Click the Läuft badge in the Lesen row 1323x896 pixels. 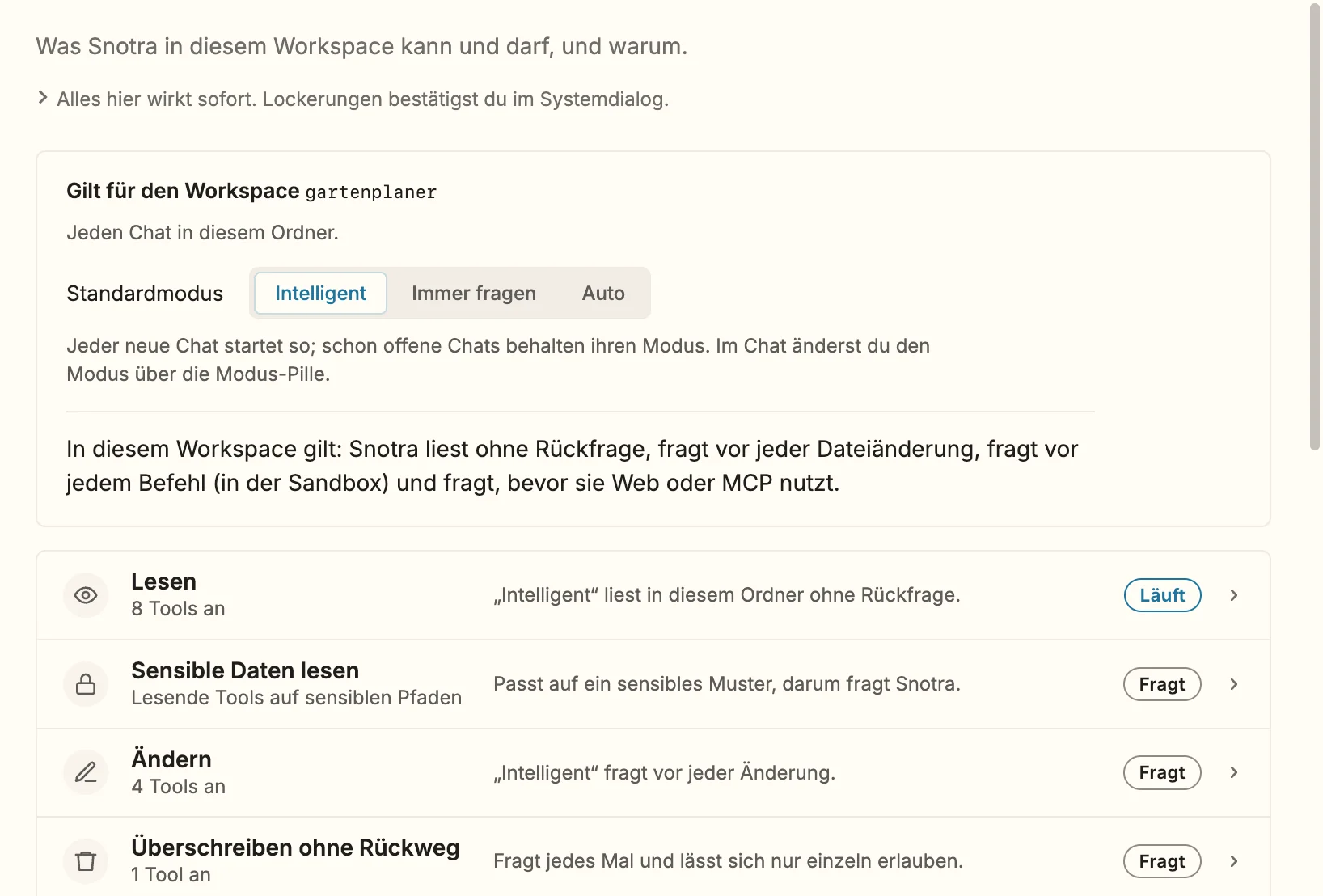(1162, 595)
